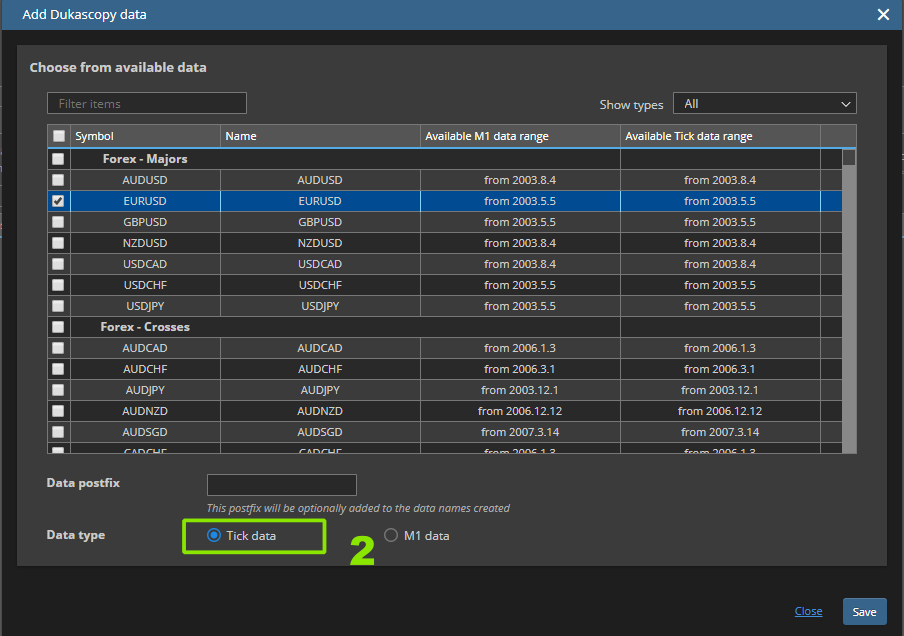The image size is (904, 636).
Task: Click the AUDJPY symbol cell
Action: [x=145, y=390]
